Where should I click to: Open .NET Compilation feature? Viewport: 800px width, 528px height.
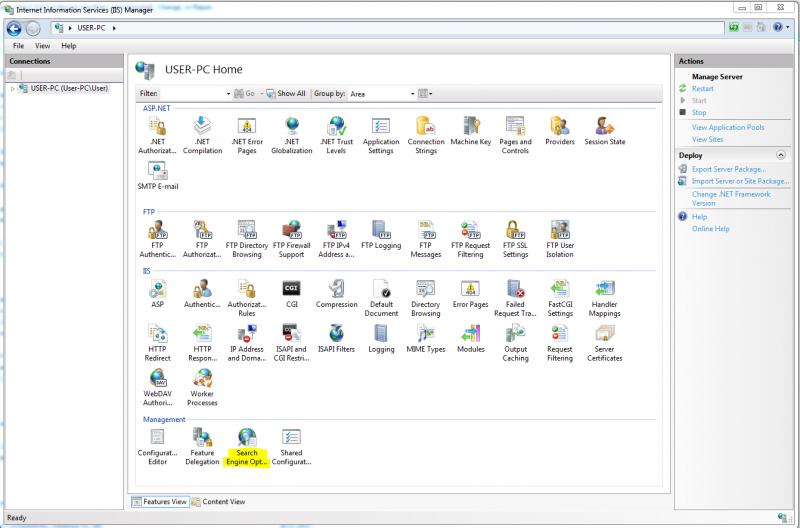coord(202,135)
